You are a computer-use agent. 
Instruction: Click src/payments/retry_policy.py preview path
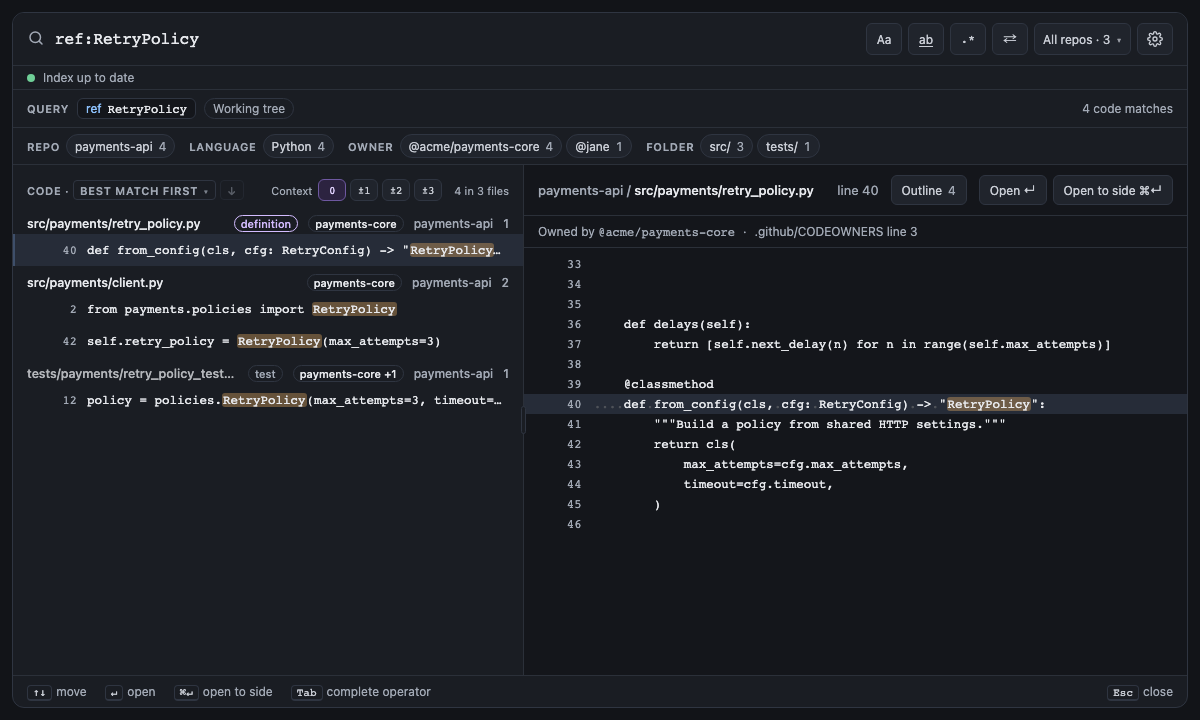(724, 190)
